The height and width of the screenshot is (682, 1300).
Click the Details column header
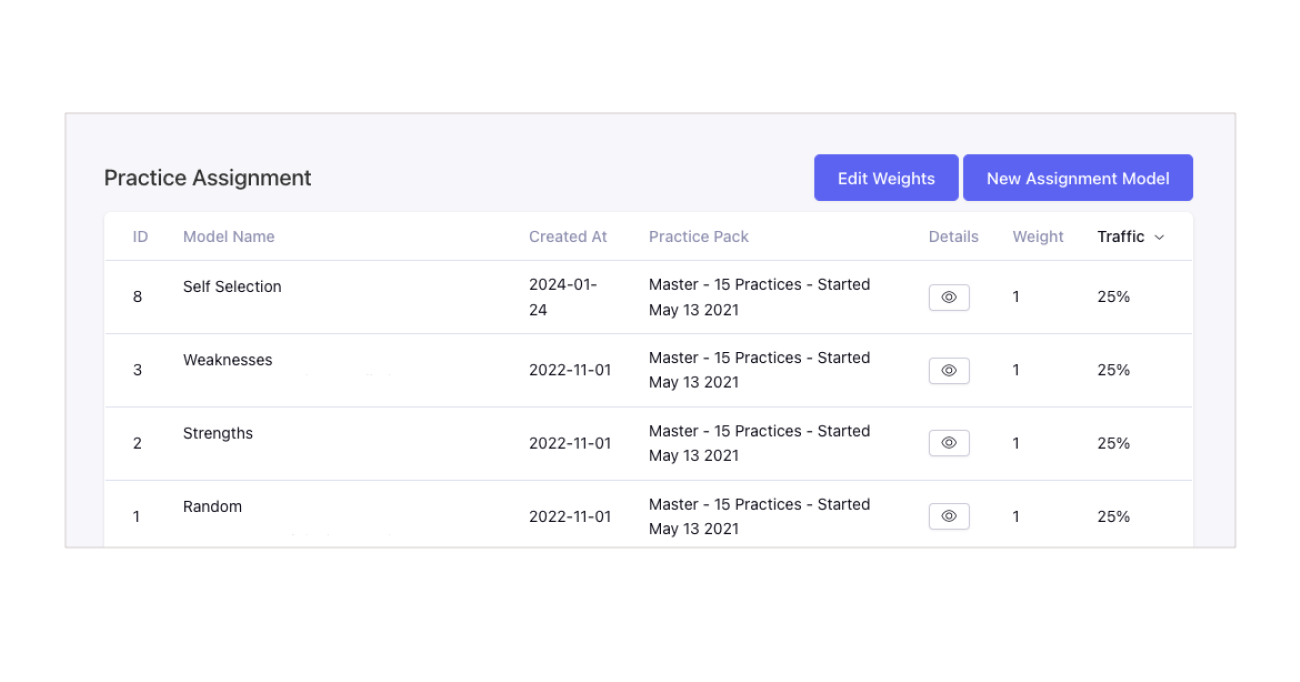(x=952, y=236)
